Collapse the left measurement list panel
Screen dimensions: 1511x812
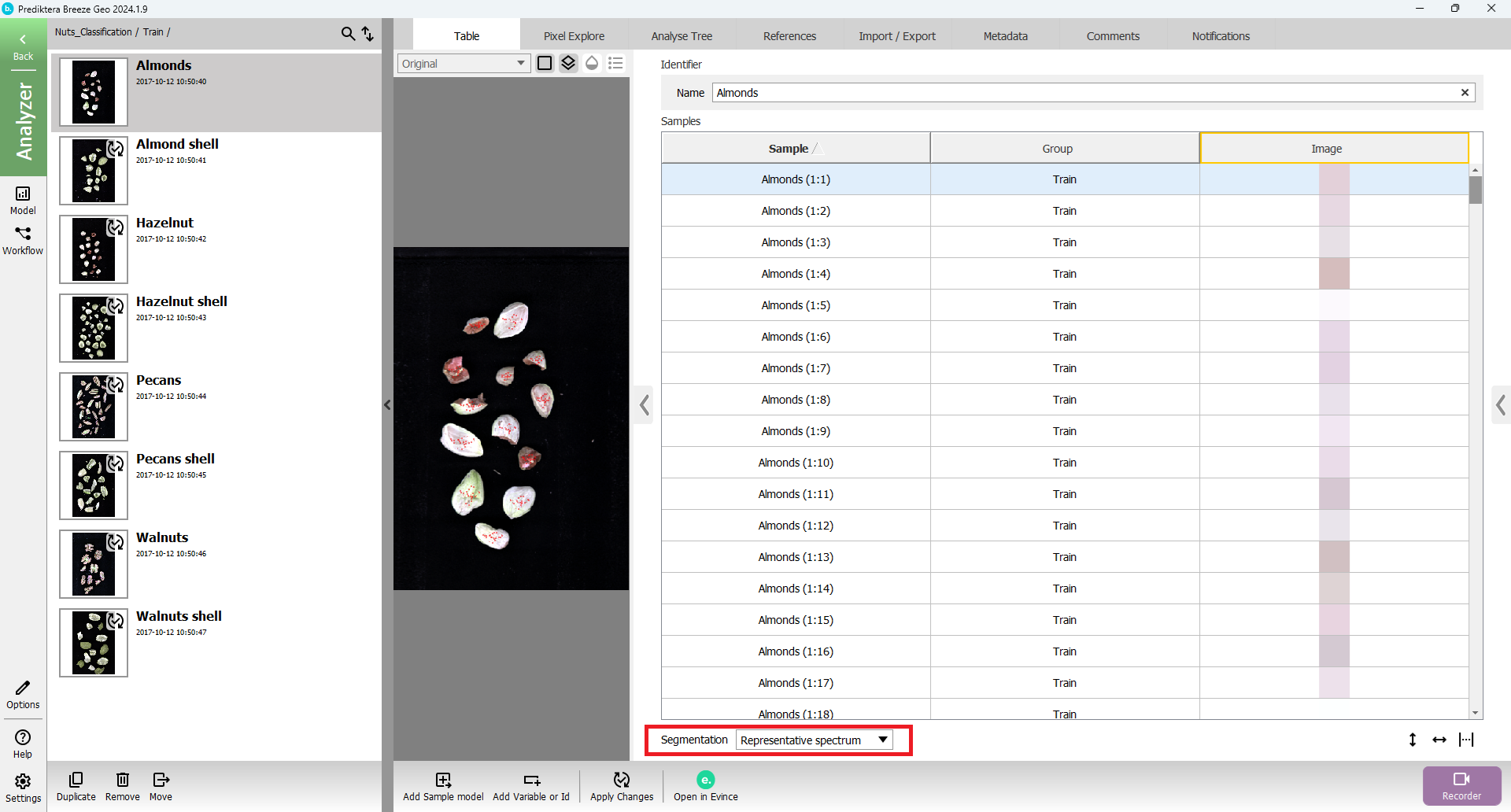tap(387, 405)
